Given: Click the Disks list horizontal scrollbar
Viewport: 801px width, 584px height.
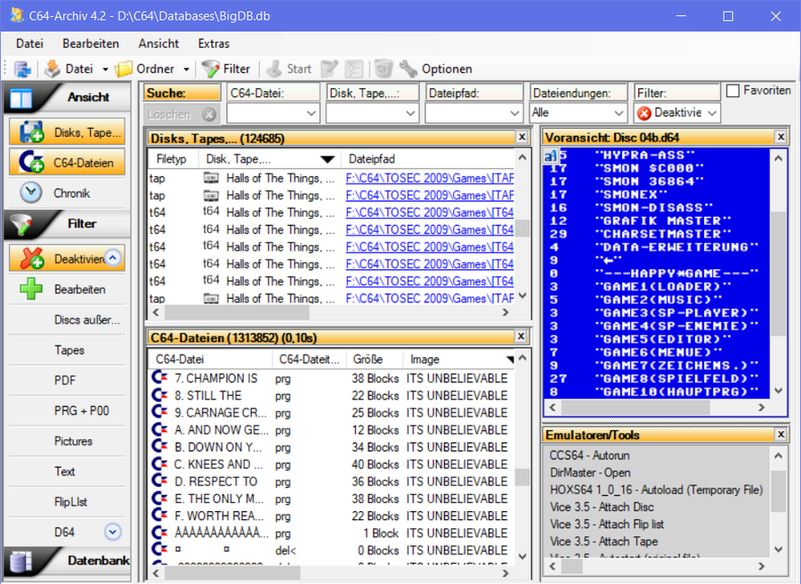Looking at the screenshot, I should coord(331,312).
